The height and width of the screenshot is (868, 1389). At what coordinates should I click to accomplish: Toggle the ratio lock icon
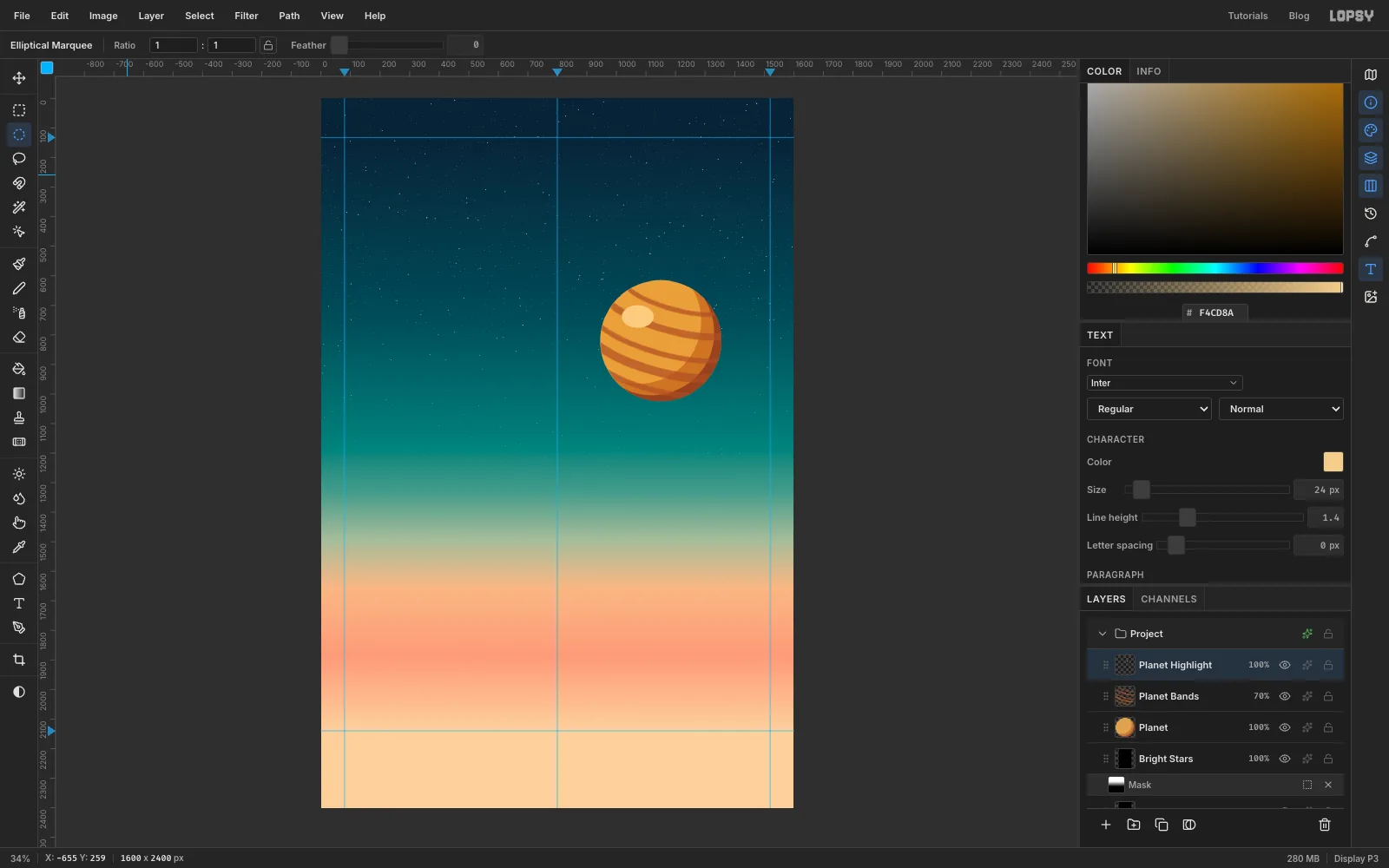click(x=268, y=45)
